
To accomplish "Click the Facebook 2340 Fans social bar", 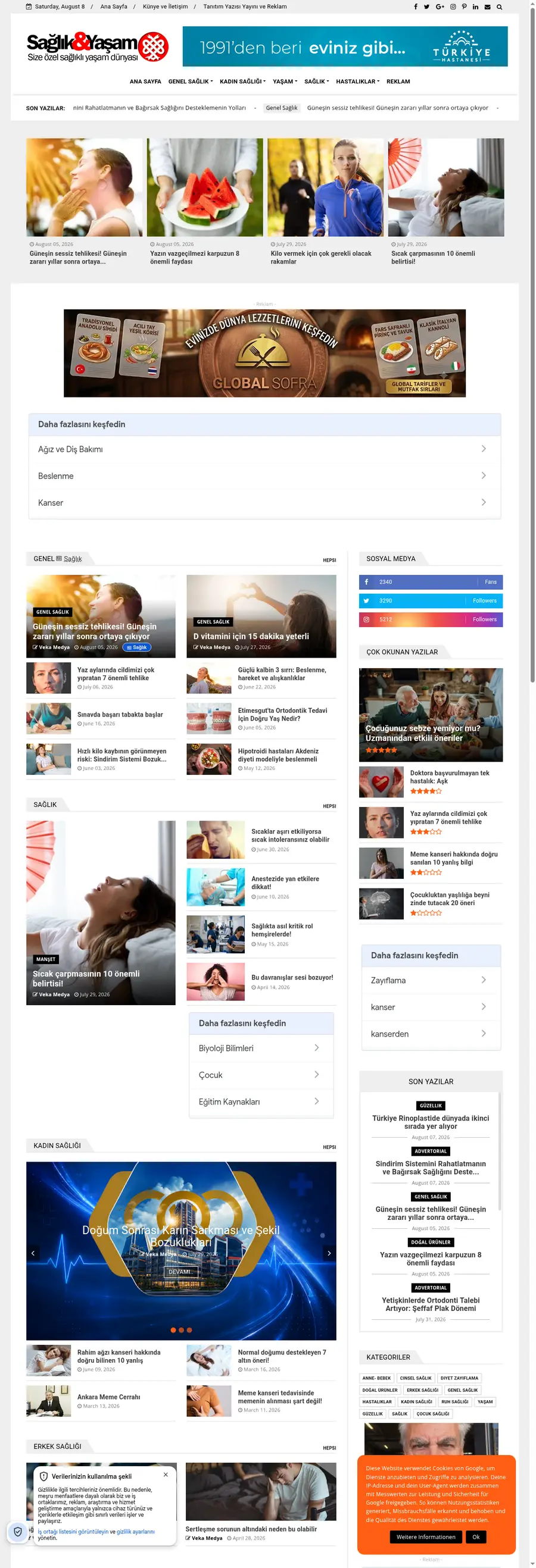I will (431, 582).
